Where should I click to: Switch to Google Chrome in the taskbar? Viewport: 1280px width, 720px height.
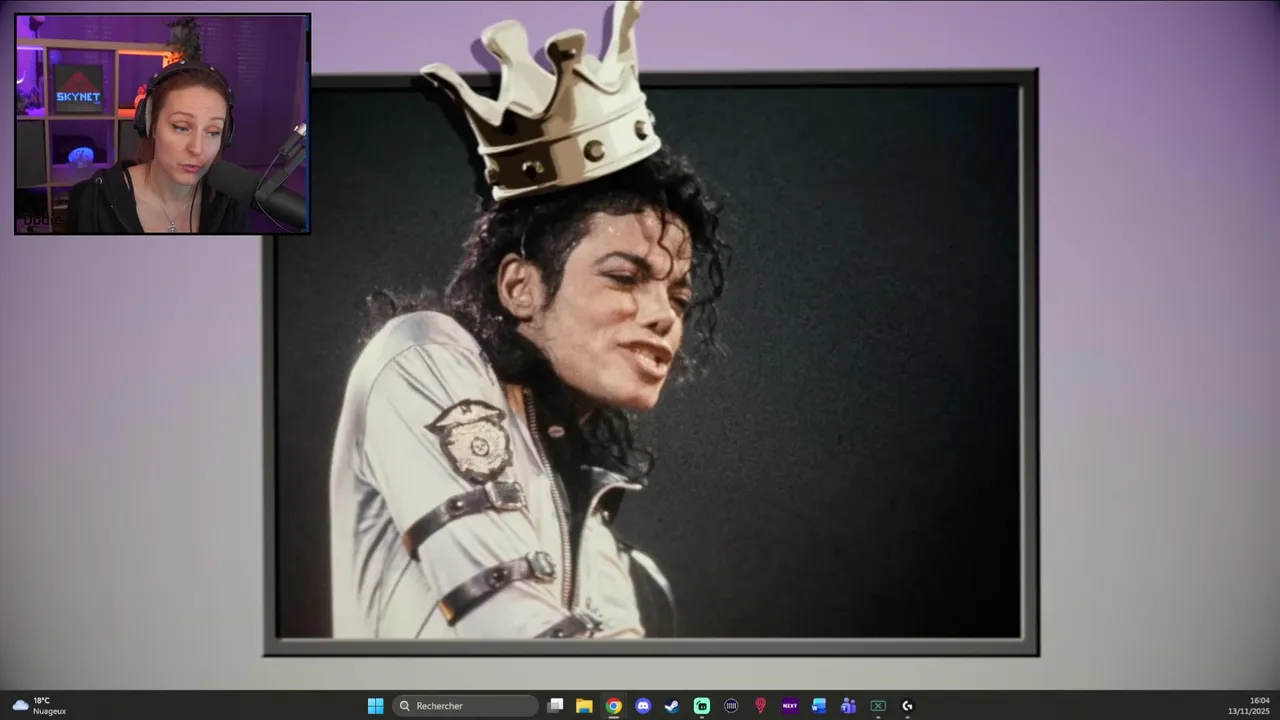point(614,706)
